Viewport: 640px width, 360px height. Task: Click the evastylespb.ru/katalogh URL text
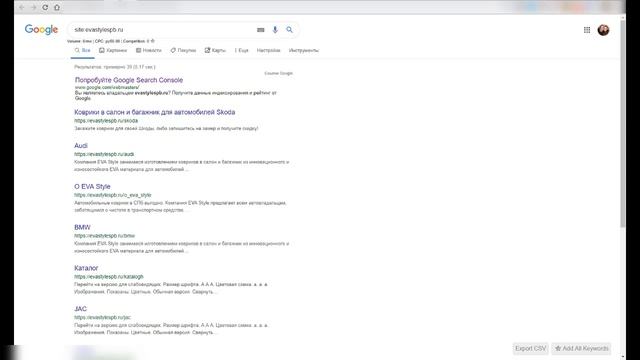tap(109, 277)
